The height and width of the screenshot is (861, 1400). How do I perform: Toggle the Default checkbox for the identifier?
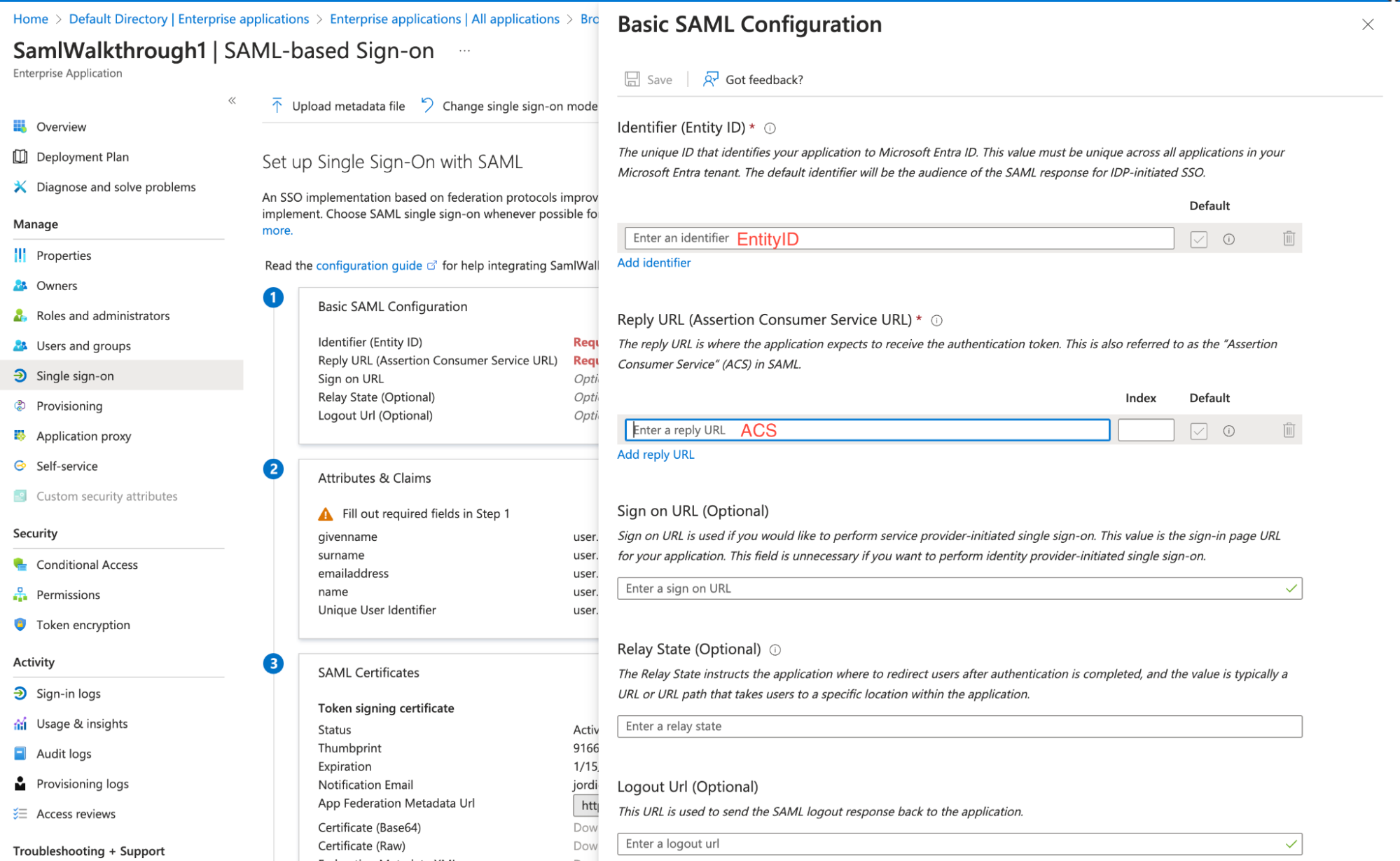pos(1199,240)
